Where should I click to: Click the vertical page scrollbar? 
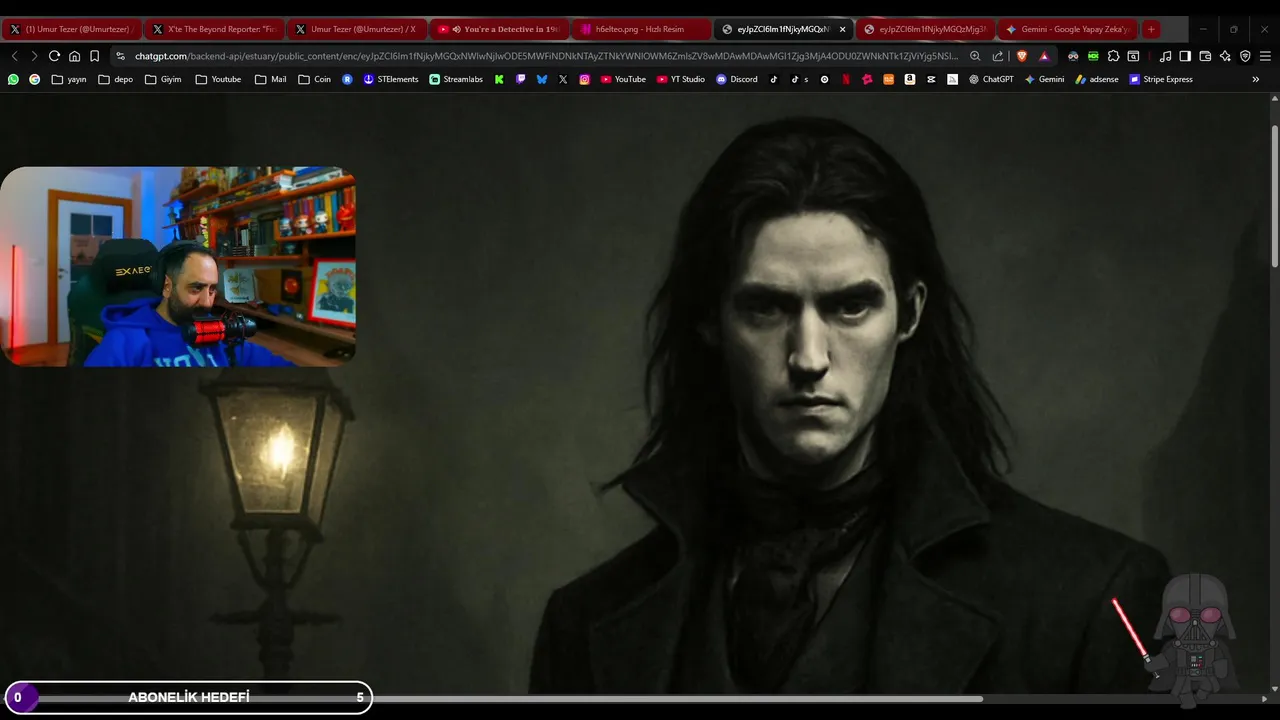coord(1274,195)
